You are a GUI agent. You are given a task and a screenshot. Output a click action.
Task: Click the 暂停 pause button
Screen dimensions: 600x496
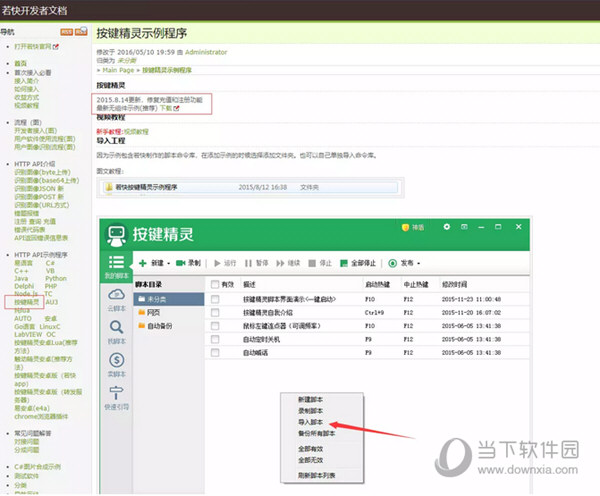(x=256, y=263)
